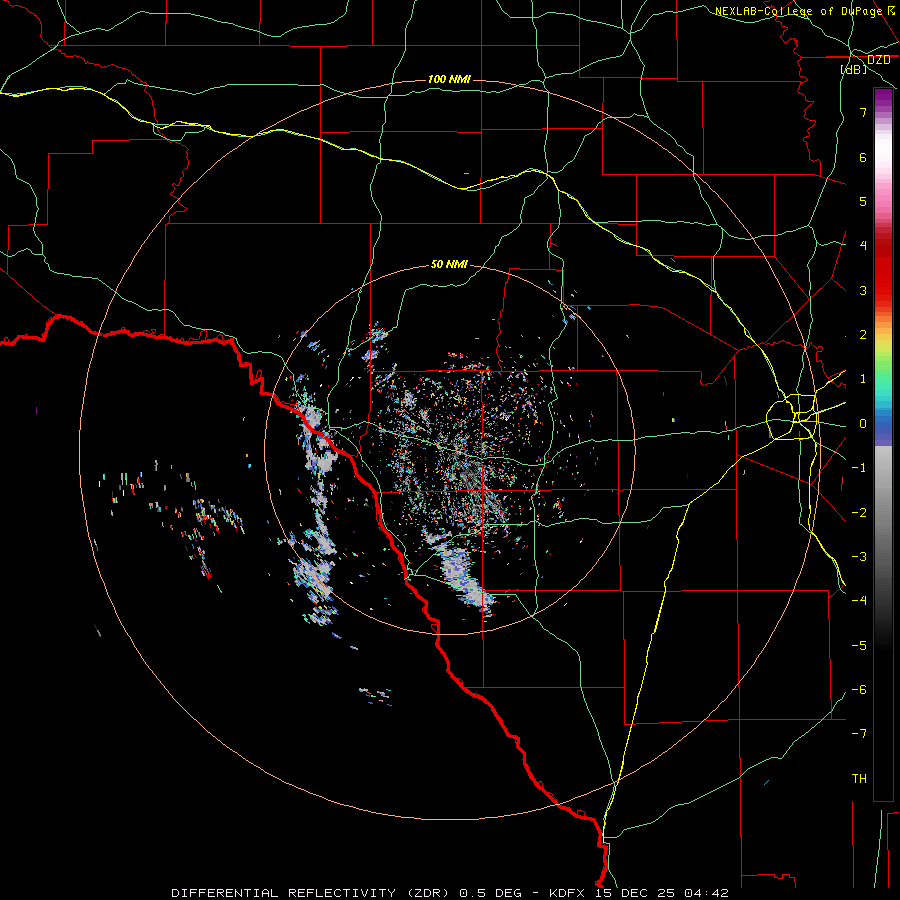The image size is (900, 900).
Task: Click the "1" value on the color scale
Action: pyautogui.click(x=863, y=379)
